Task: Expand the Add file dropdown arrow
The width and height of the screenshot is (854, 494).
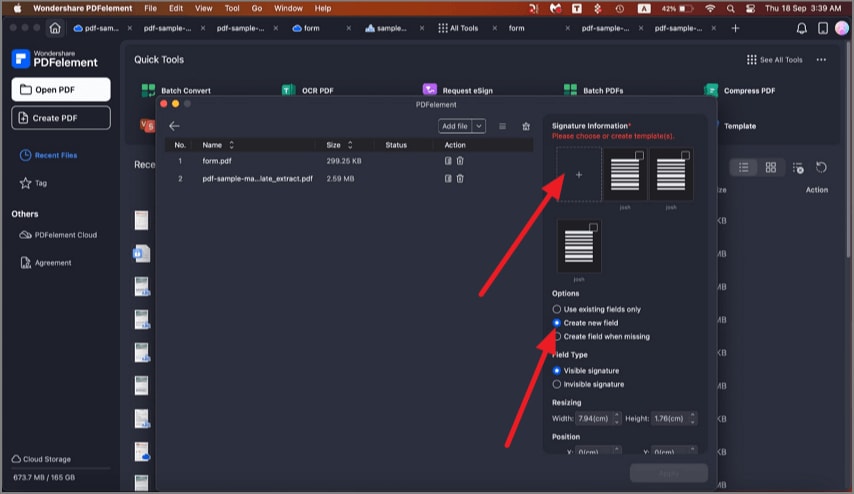Action: tap(479, 126)
